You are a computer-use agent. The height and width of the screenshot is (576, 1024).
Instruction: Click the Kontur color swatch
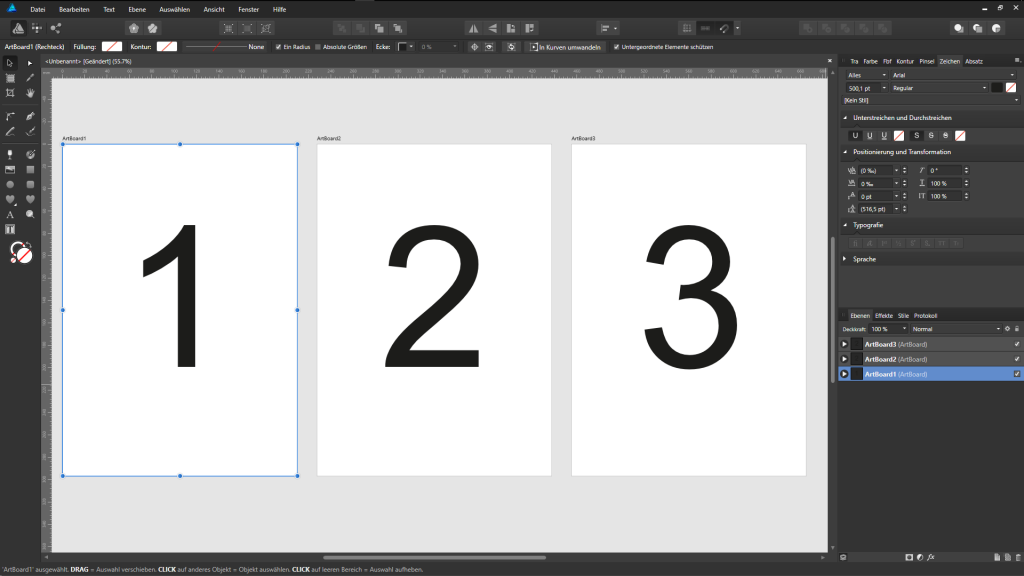(x=165, y=46)
